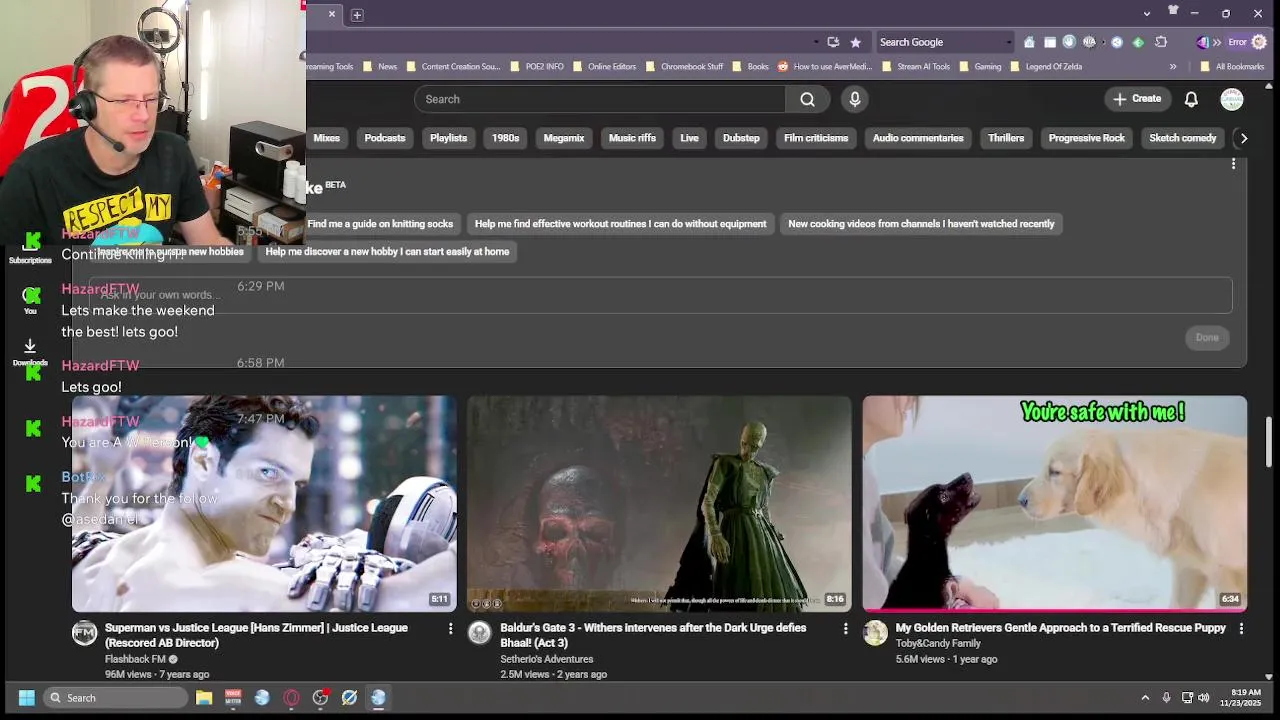The height and width of the screenshot is (720, 1280).
Task: Open options menu for Superman vs Justice League video
Action: (x=450, y=628)
